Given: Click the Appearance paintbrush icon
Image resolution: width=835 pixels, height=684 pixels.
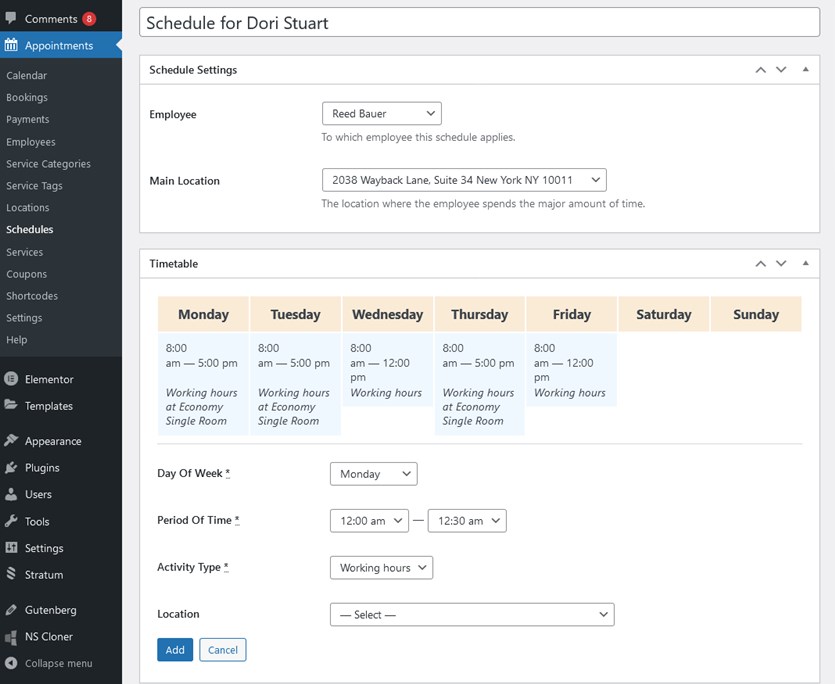Looking at the screenshot, I should pos(11,441).
